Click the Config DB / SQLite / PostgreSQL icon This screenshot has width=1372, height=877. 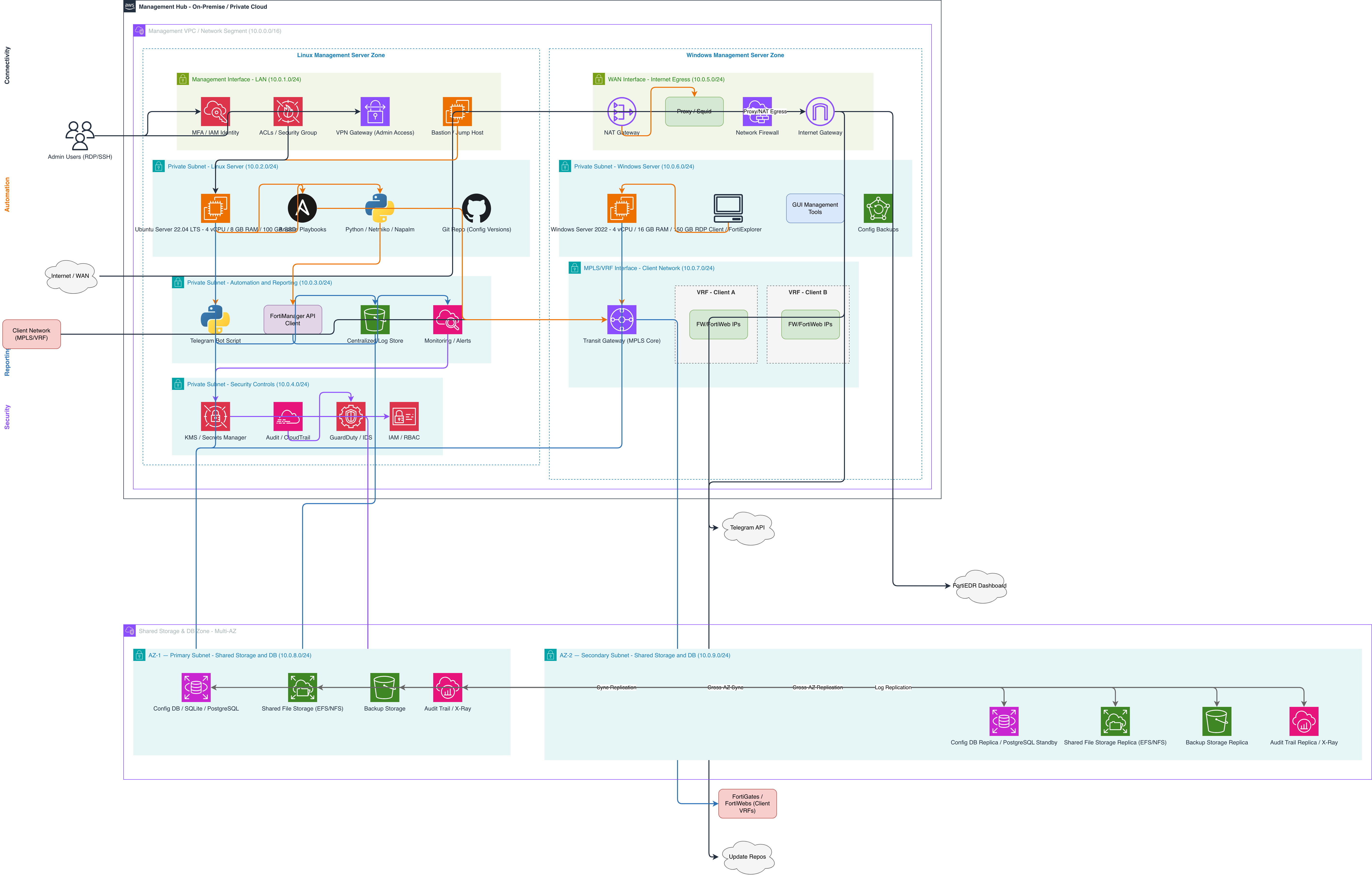(x=196, y=687)
